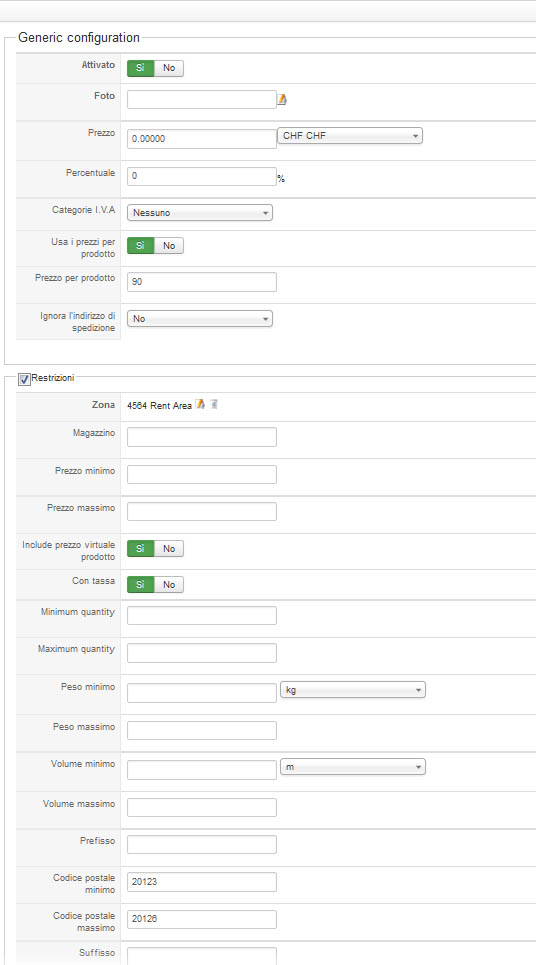
Task: Set Con tassa to No
Action: point(169,585)
